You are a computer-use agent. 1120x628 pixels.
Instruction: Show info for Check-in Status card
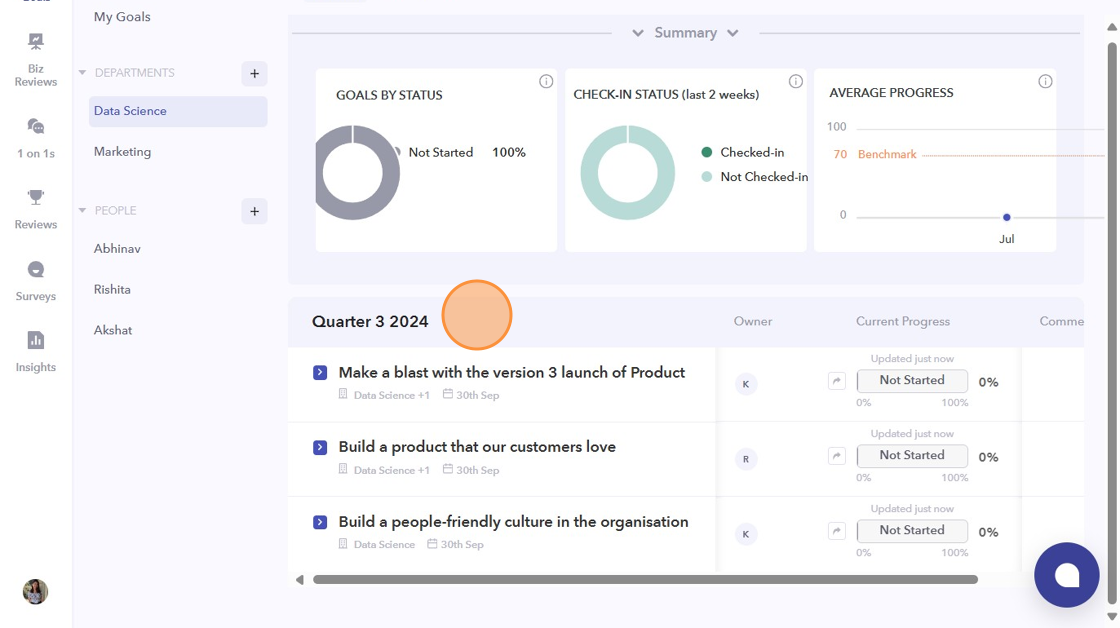tap(795, 82)
